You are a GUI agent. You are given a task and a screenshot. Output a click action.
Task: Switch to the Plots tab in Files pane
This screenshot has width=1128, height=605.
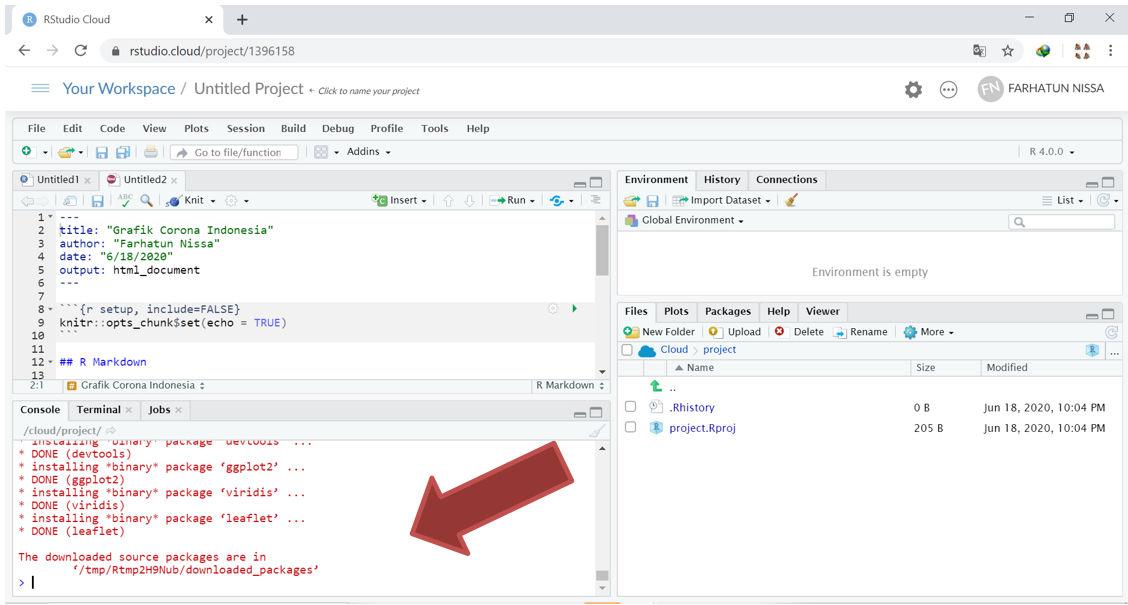click(x=676, y=311)
